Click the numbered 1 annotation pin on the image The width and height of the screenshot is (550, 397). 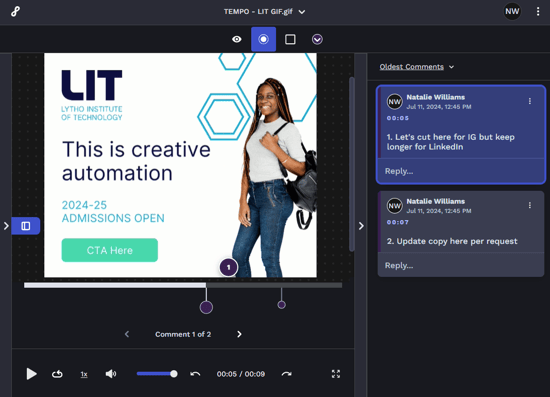coord(228,267)
